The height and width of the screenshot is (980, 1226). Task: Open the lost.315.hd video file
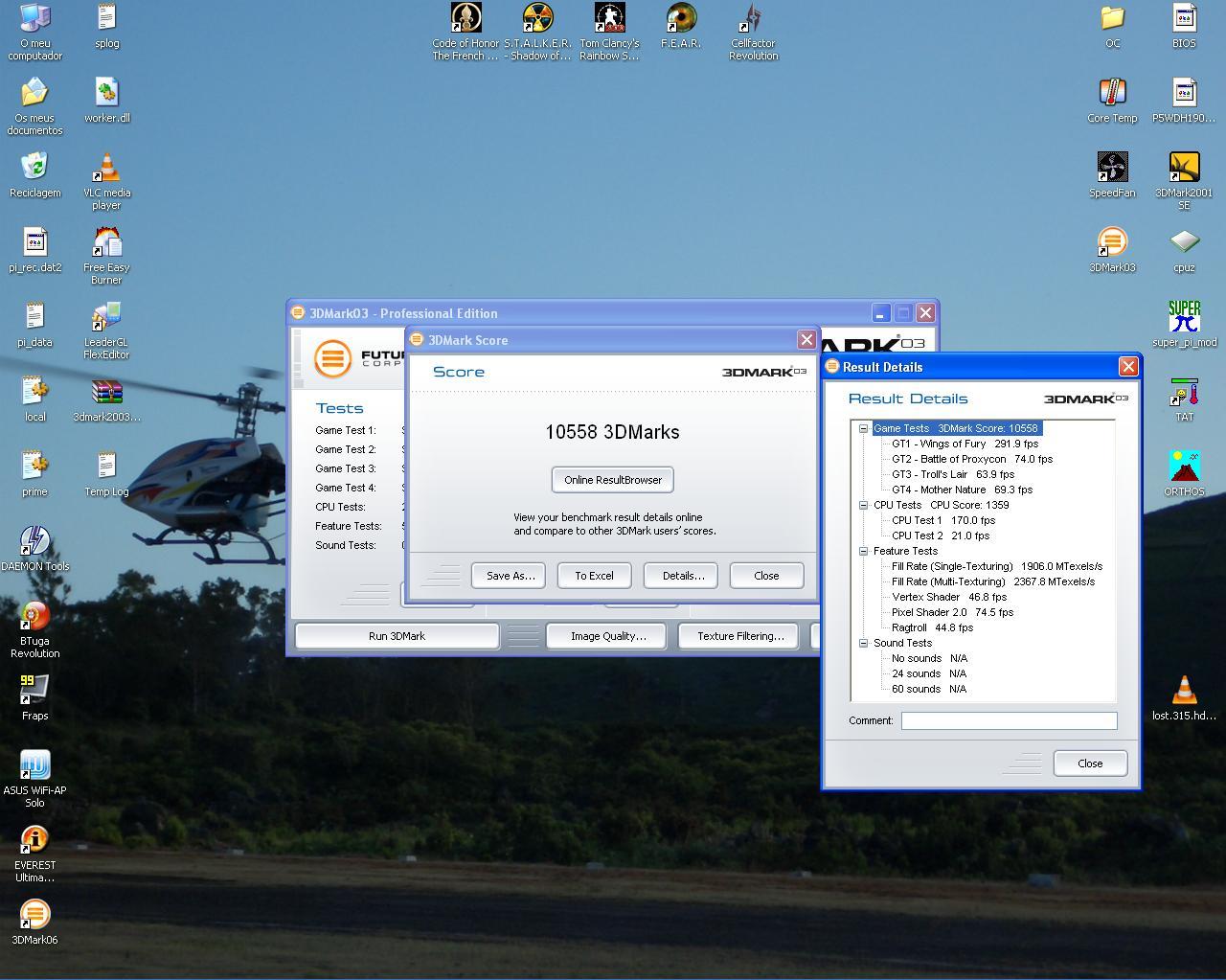[1184, 690]
